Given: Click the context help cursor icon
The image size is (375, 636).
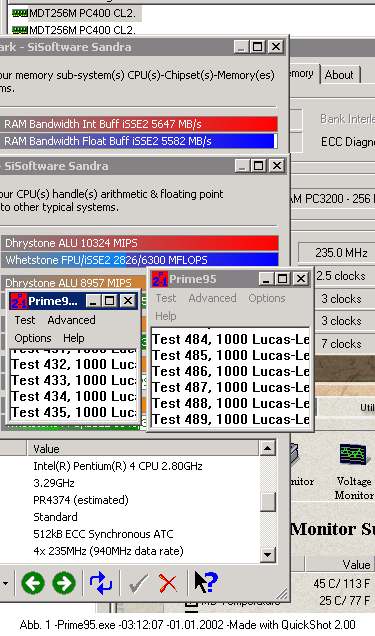Looking at the screenshot, I should click(206, 582).
